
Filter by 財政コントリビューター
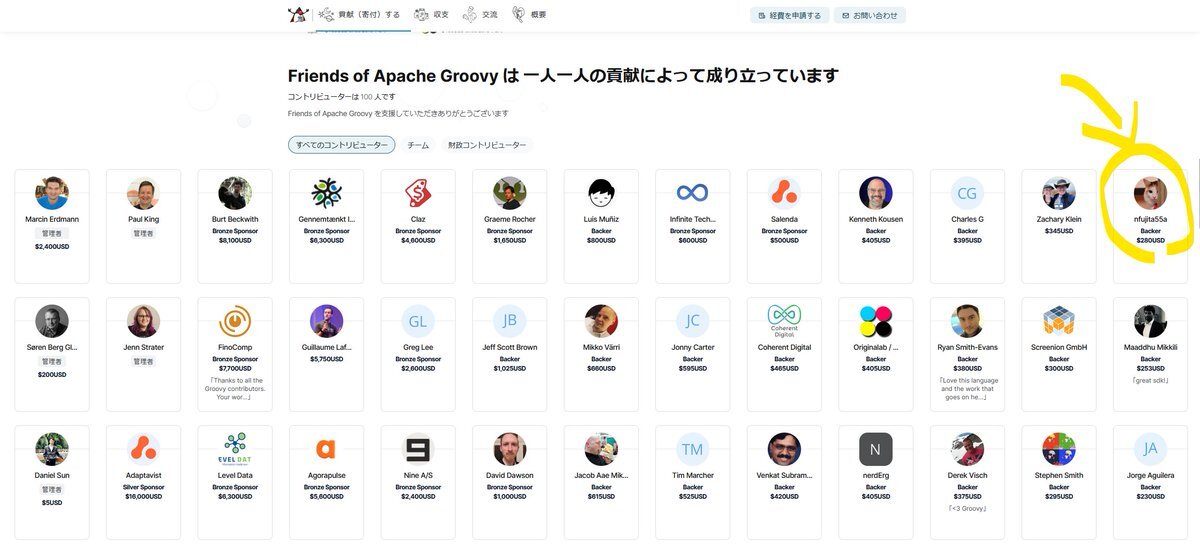point(486,145)
